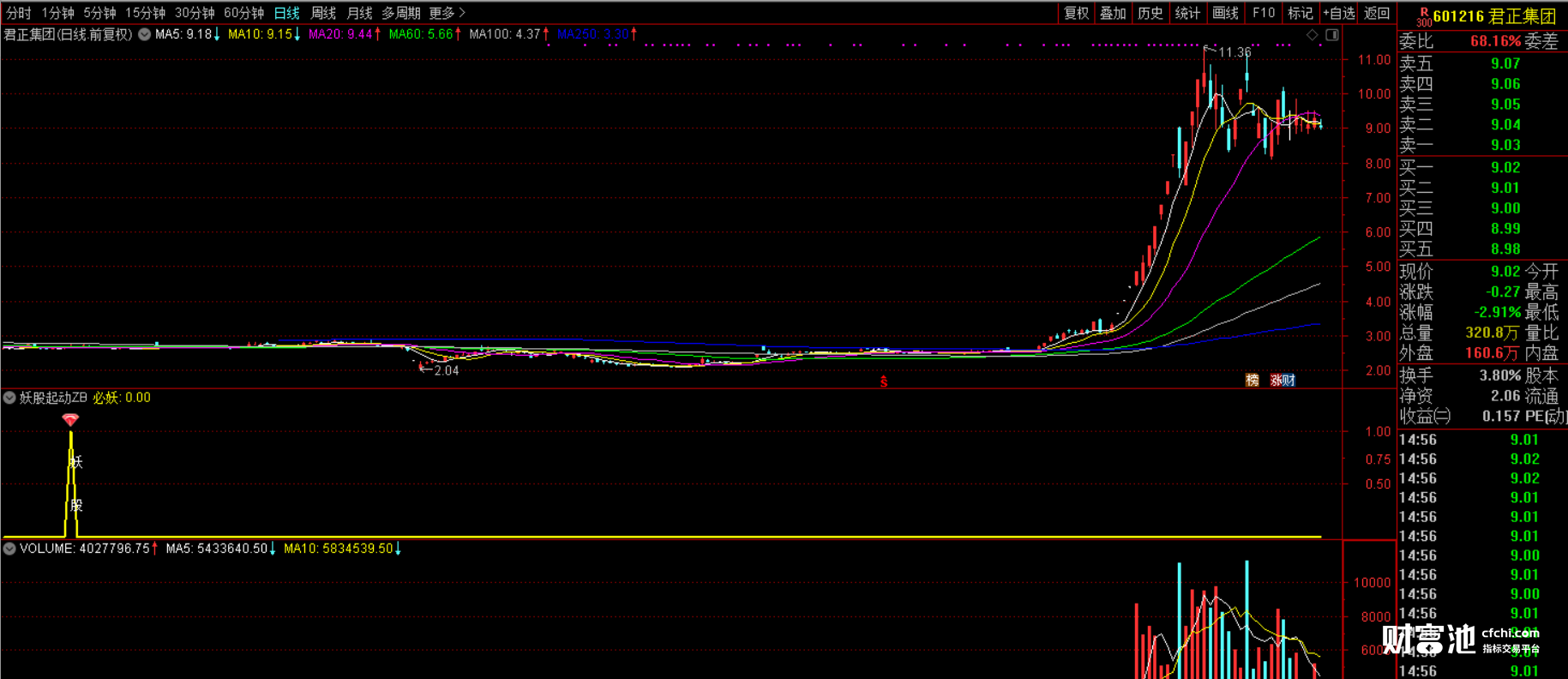Toggle the side panel layout icon

click(1332, 35)
